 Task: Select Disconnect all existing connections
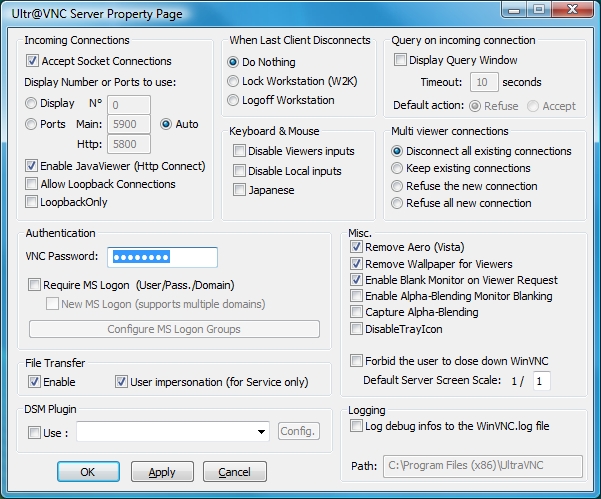pyautogui.click(x=397, y=151)
